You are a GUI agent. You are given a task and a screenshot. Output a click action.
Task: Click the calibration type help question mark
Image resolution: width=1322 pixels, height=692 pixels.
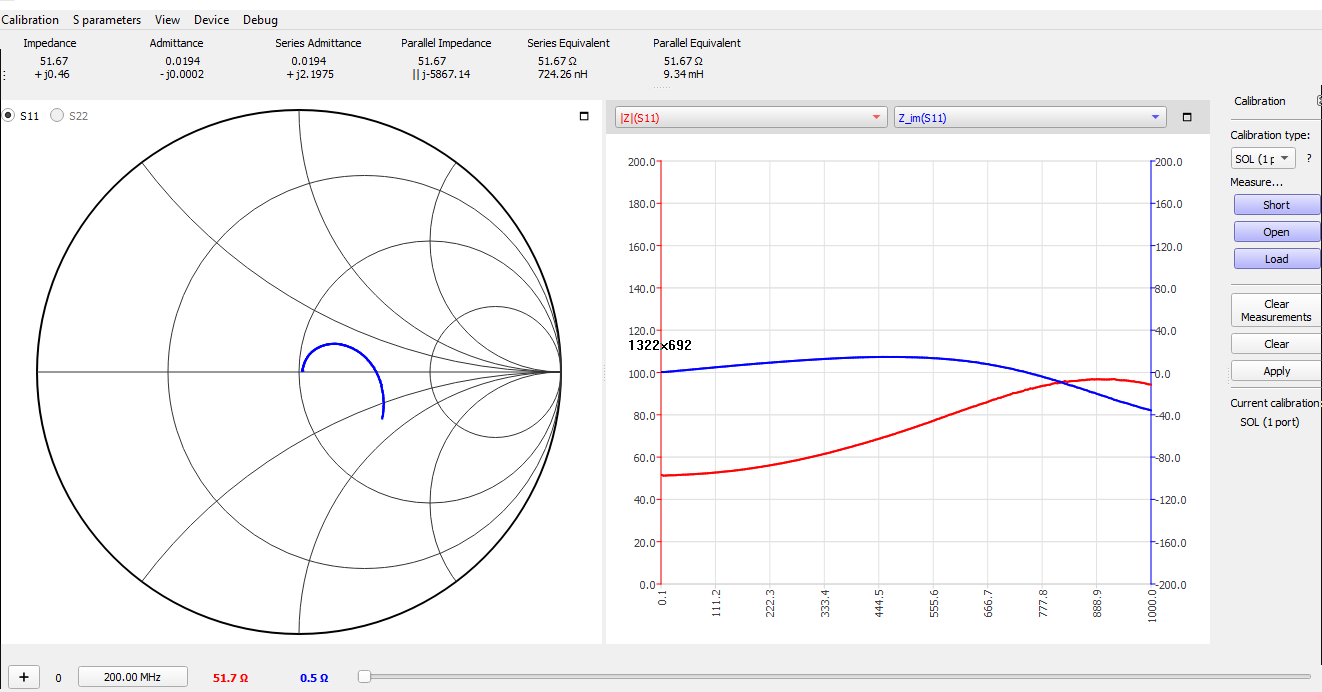pyautogui.click(x=1308, y=158)
